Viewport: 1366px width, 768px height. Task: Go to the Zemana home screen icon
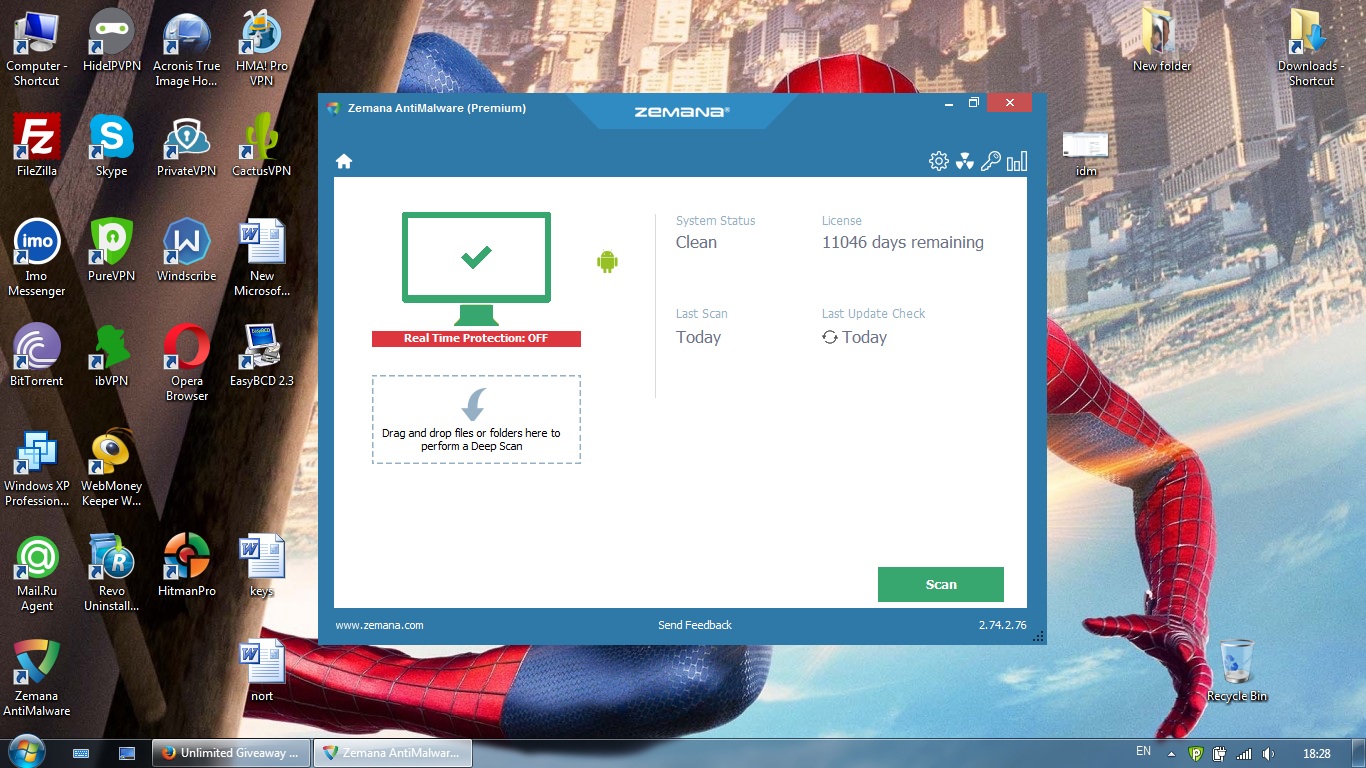pos(344,161)
